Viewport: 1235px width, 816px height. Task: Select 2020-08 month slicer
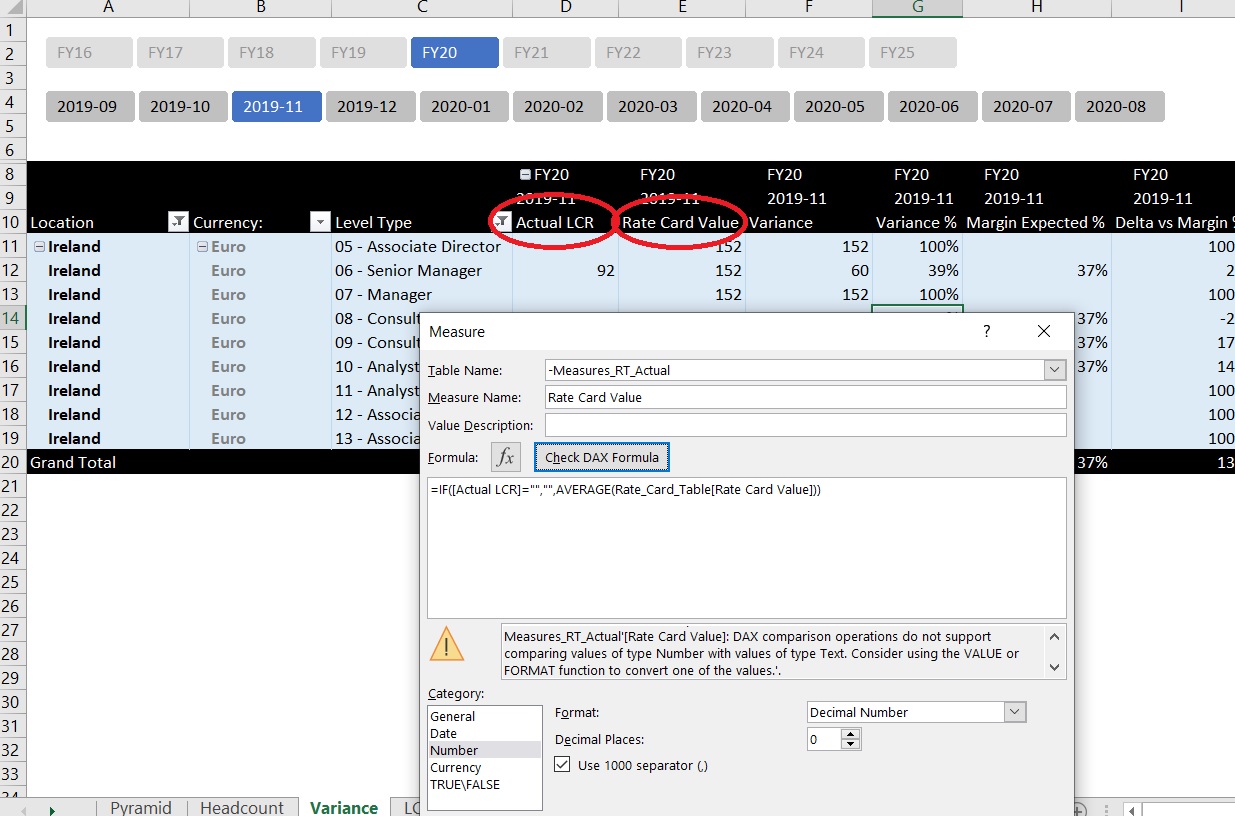[1119, 106]
